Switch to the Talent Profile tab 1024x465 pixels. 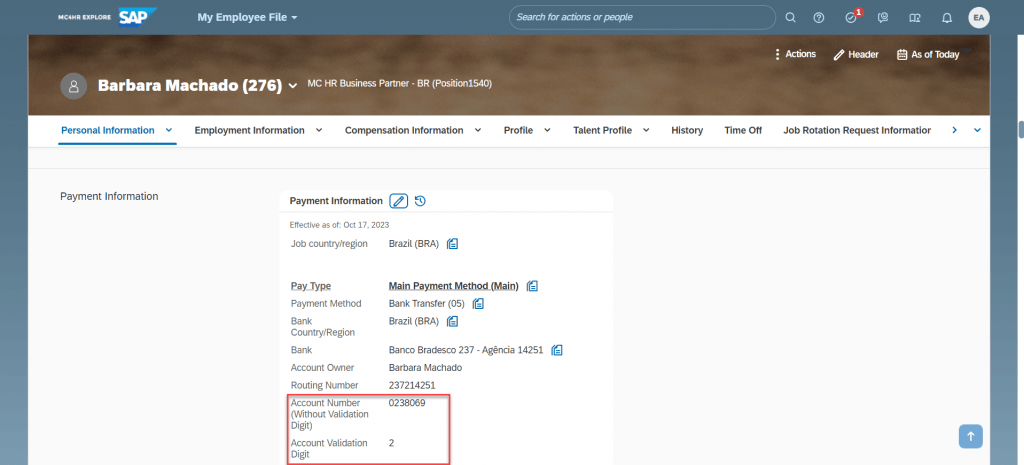(603, 130)
